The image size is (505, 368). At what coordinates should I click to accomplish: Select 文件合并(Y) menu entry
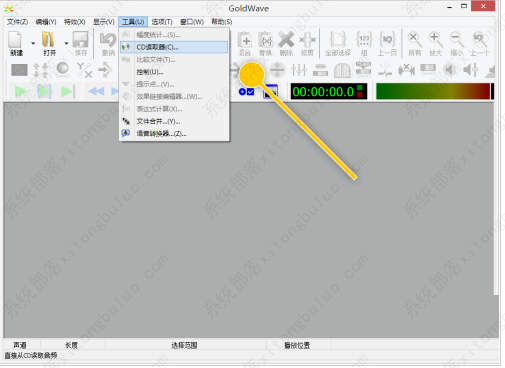point(174,121)
